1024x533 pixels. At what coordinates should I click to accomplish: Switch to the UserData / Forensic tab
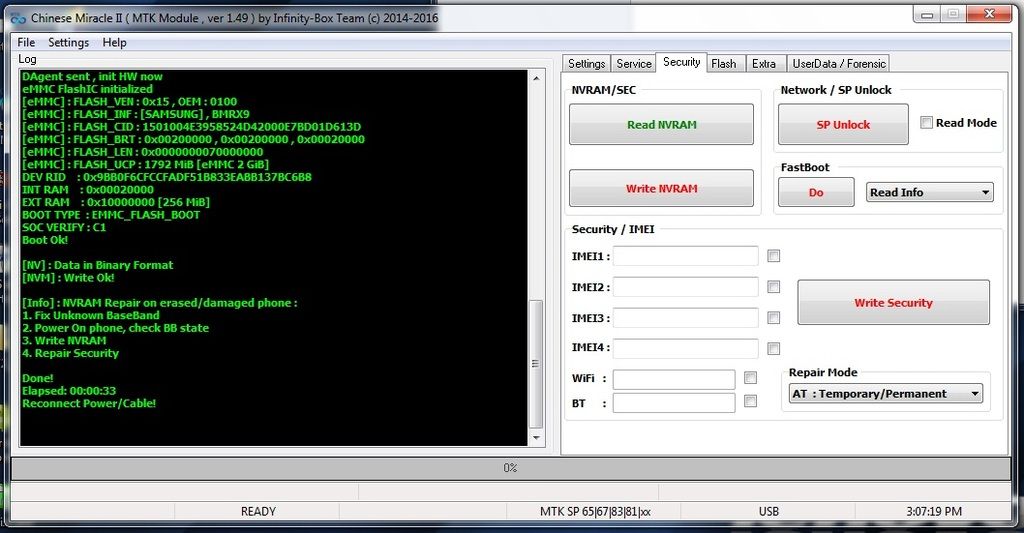(x=838, y=63)
